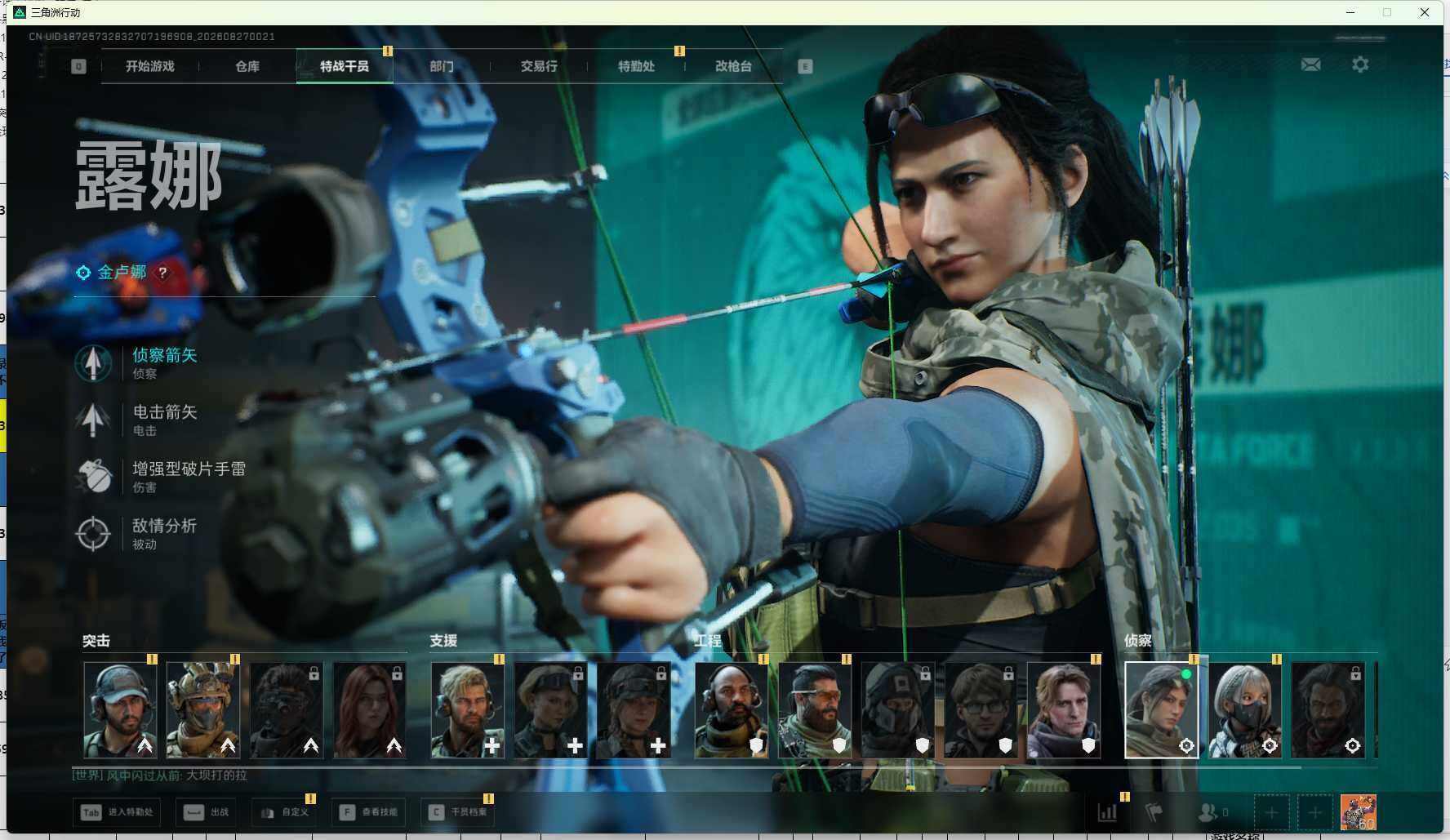
Task: Click the question mark beside 金卢娜
Action: point(162,273)
